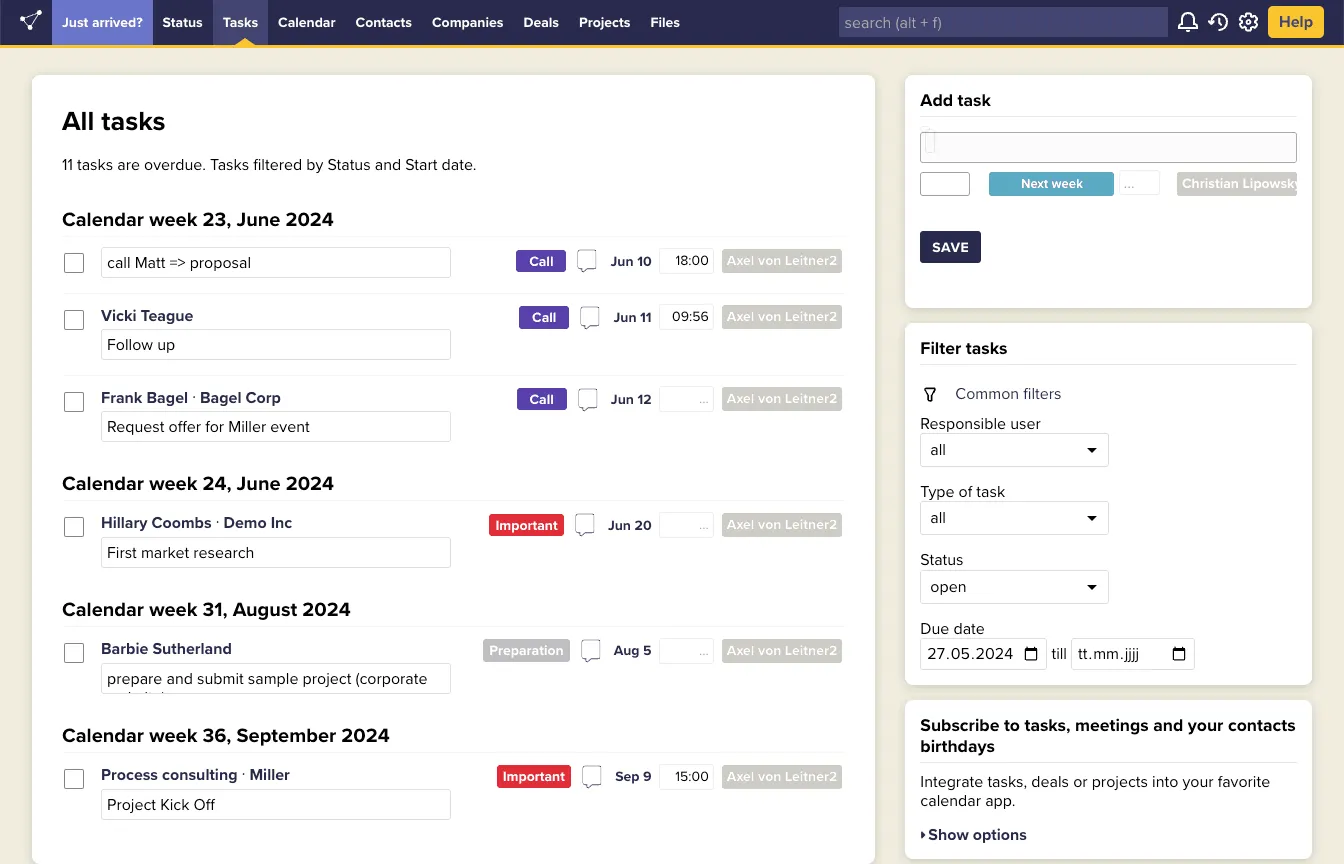
Task: Click the 'First market research' task field
Action: click(276, 553)
